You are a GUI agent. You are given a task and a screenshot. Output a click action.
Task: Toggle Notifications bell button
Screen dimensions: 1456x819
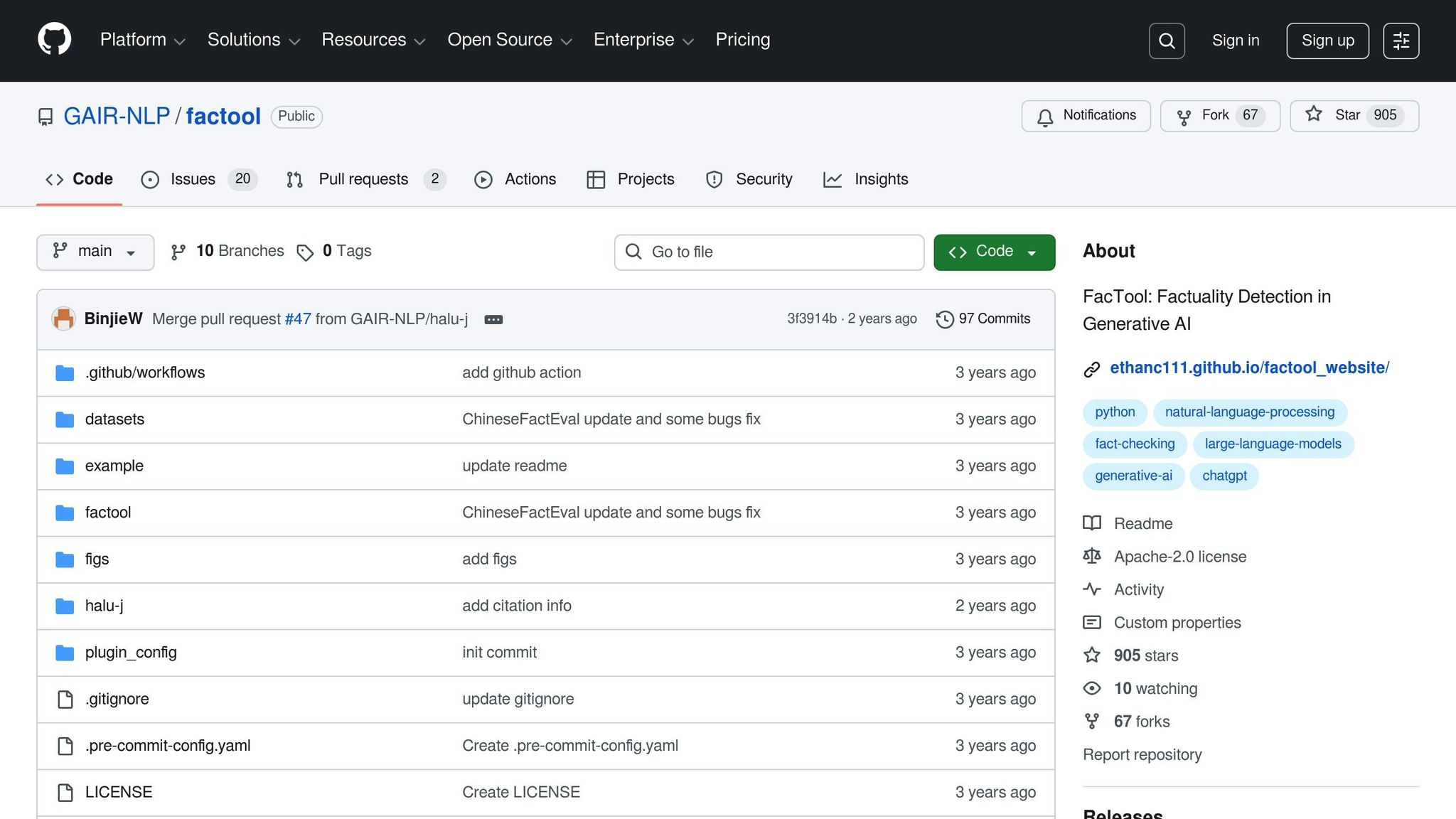tap(1086, 115)
